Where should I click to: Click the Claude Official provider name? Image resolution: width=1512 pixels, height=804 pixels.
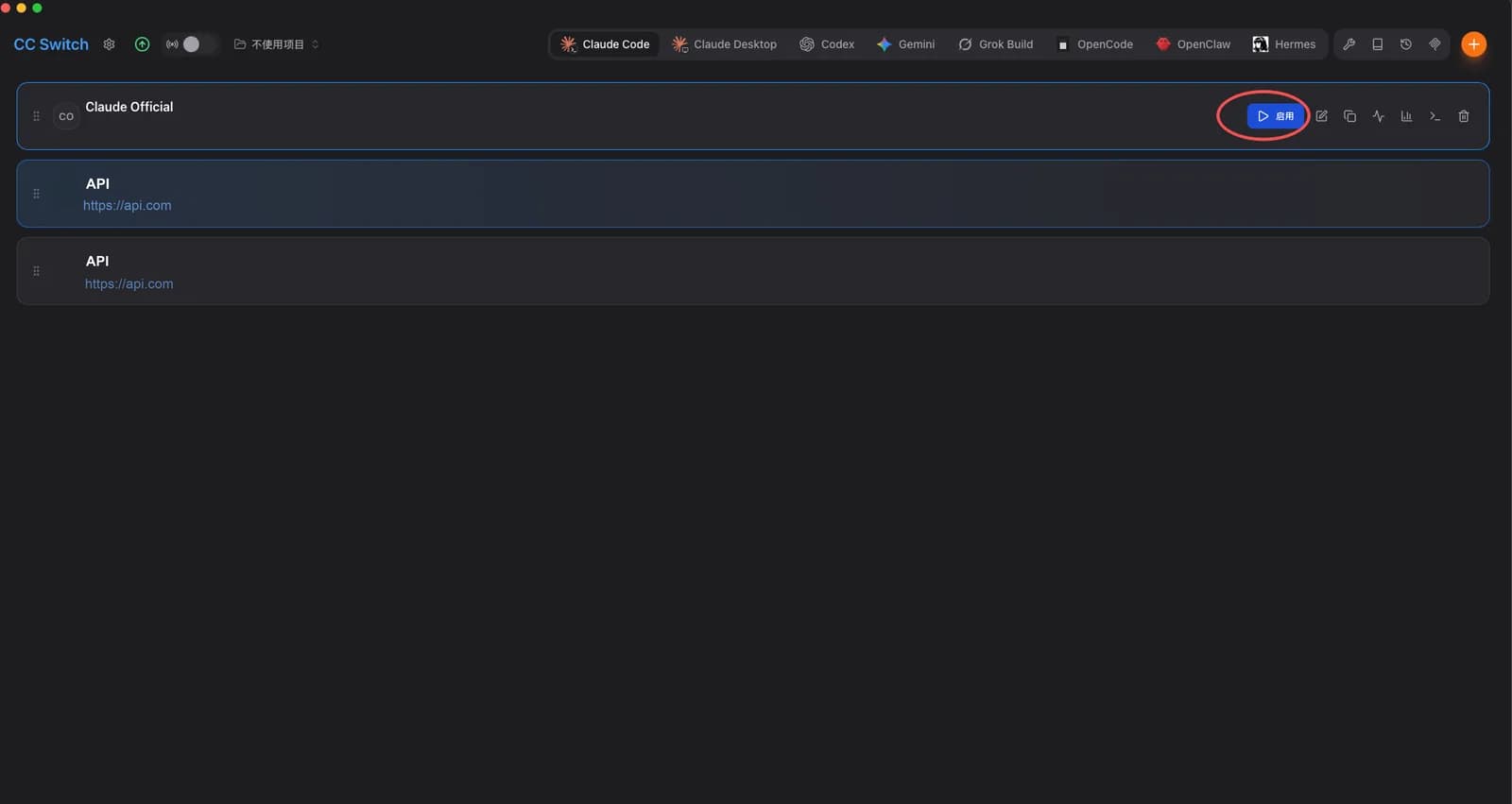tap(129, 107)
